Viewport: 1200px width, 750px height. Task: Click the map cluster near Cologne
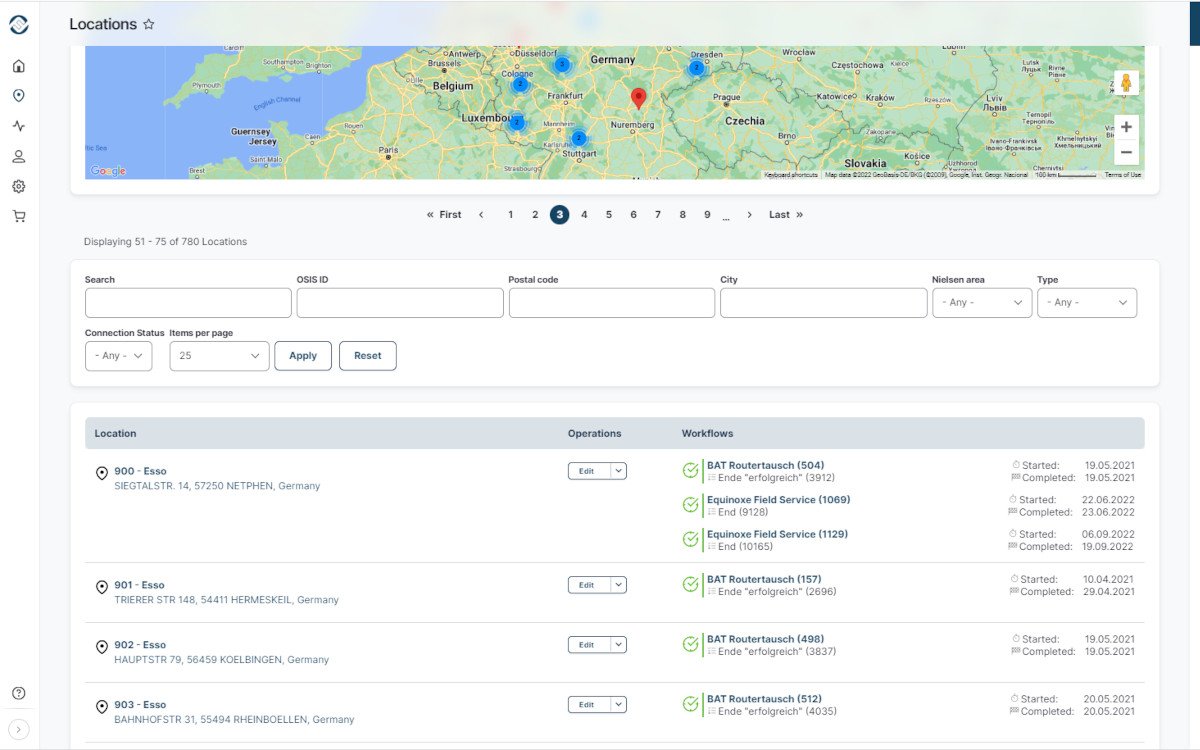[x=520, y=85]
